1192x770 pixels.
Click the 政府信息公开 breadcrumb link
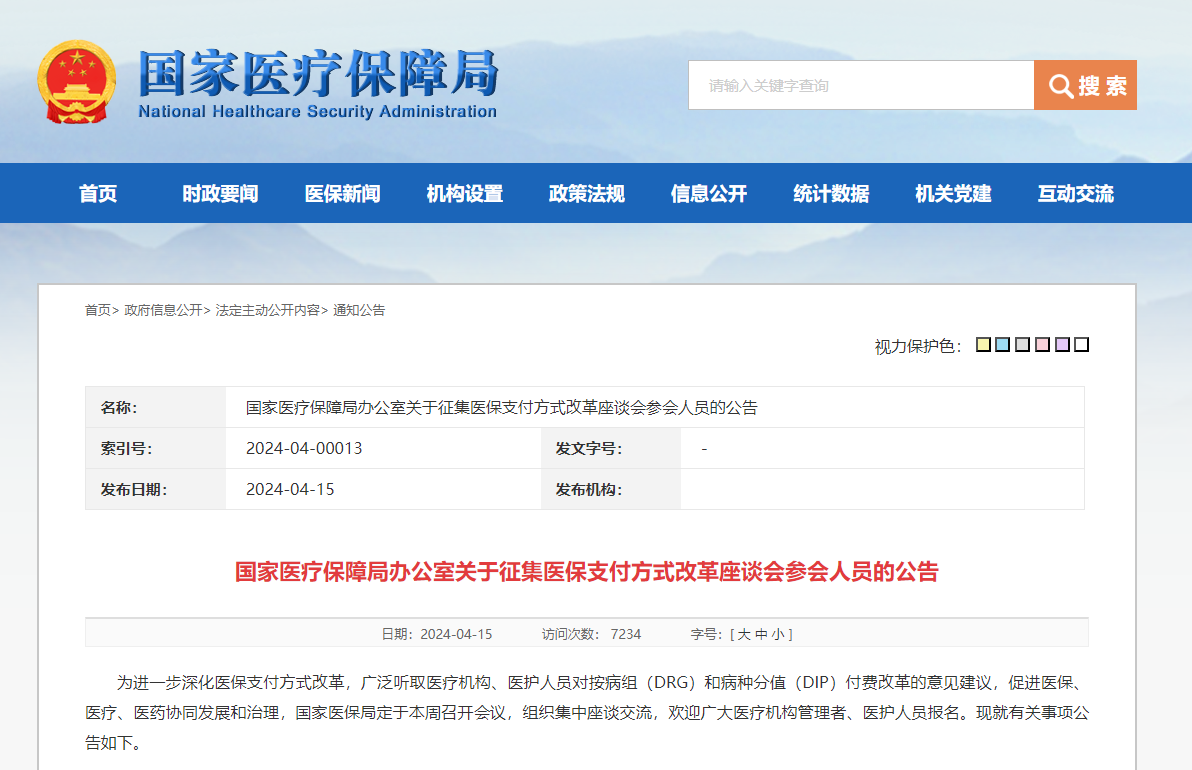click(163, 310)
